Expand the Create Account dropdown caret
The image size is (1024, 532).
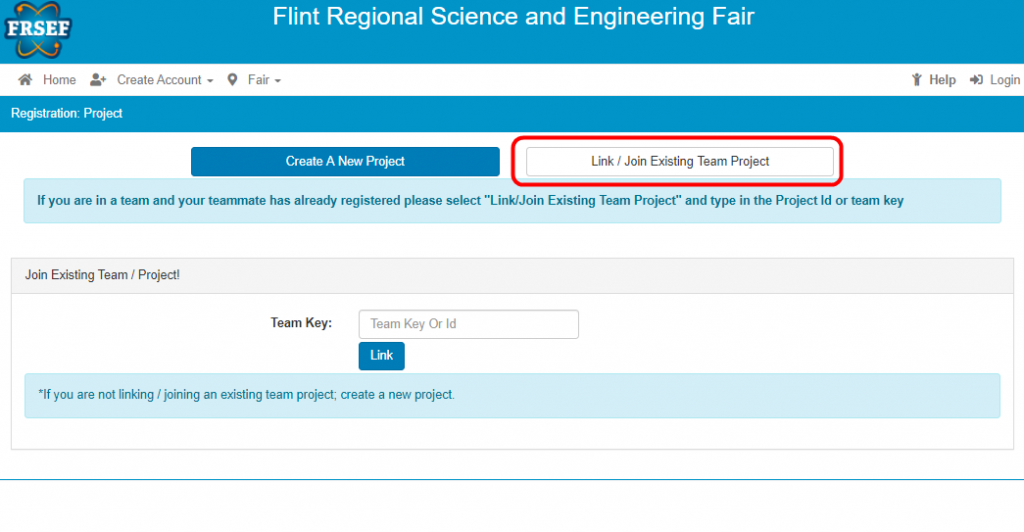[x=210, y=81]
